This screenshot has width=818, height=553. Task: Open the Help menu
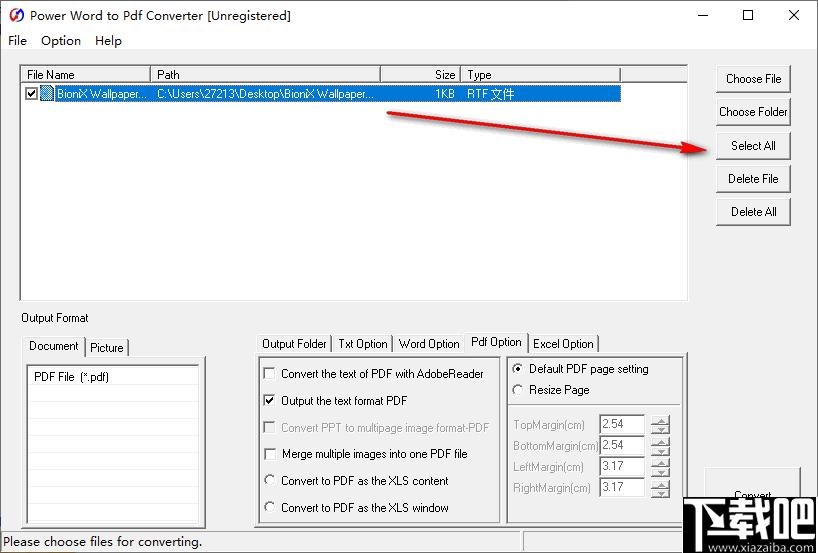[108, 41]
